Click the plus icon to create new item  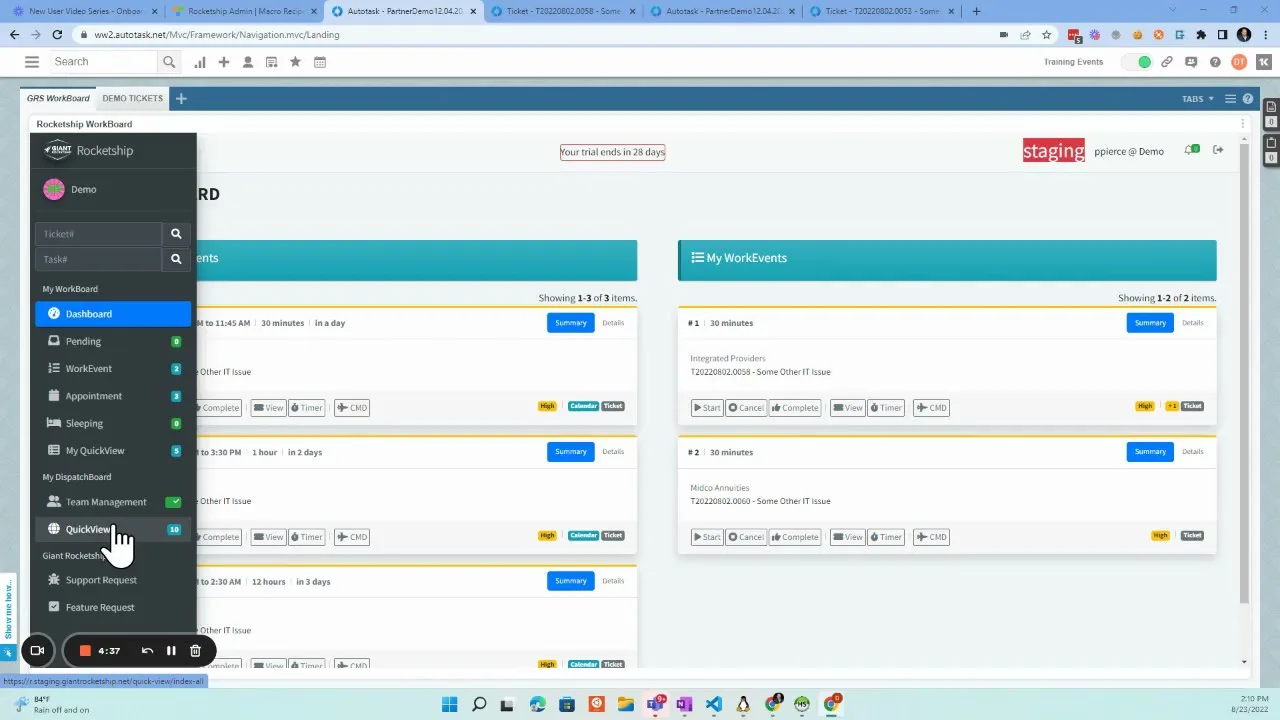[x=224, y=62]
